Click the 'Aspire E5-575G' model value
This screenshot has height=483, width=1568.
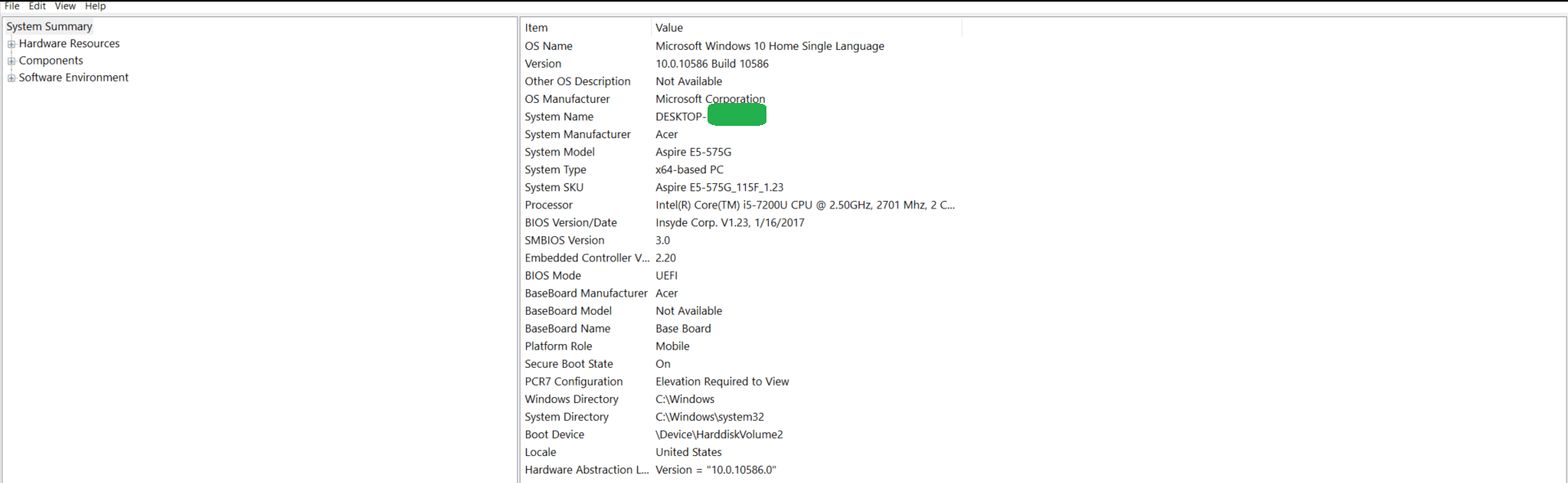click(693, 152)
